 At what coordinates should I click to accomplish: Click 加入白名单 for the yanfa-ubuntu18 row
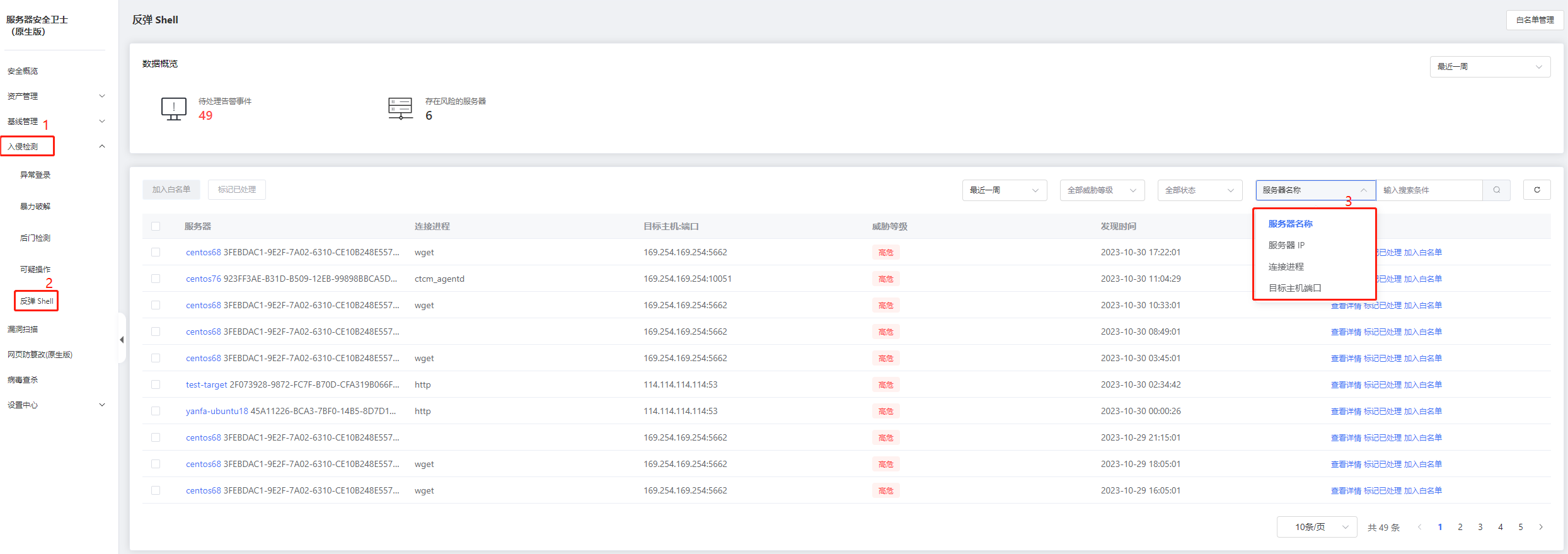click(x=1423, y=411)
